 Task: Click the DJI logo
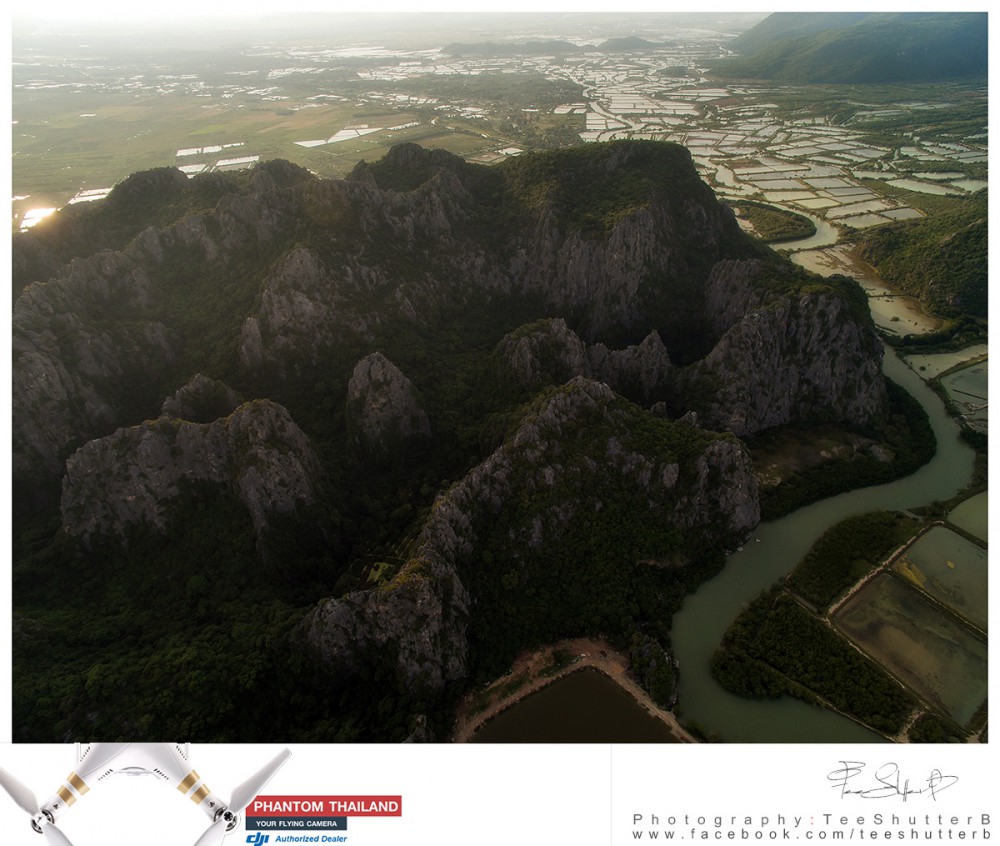(x=258, y=838)
